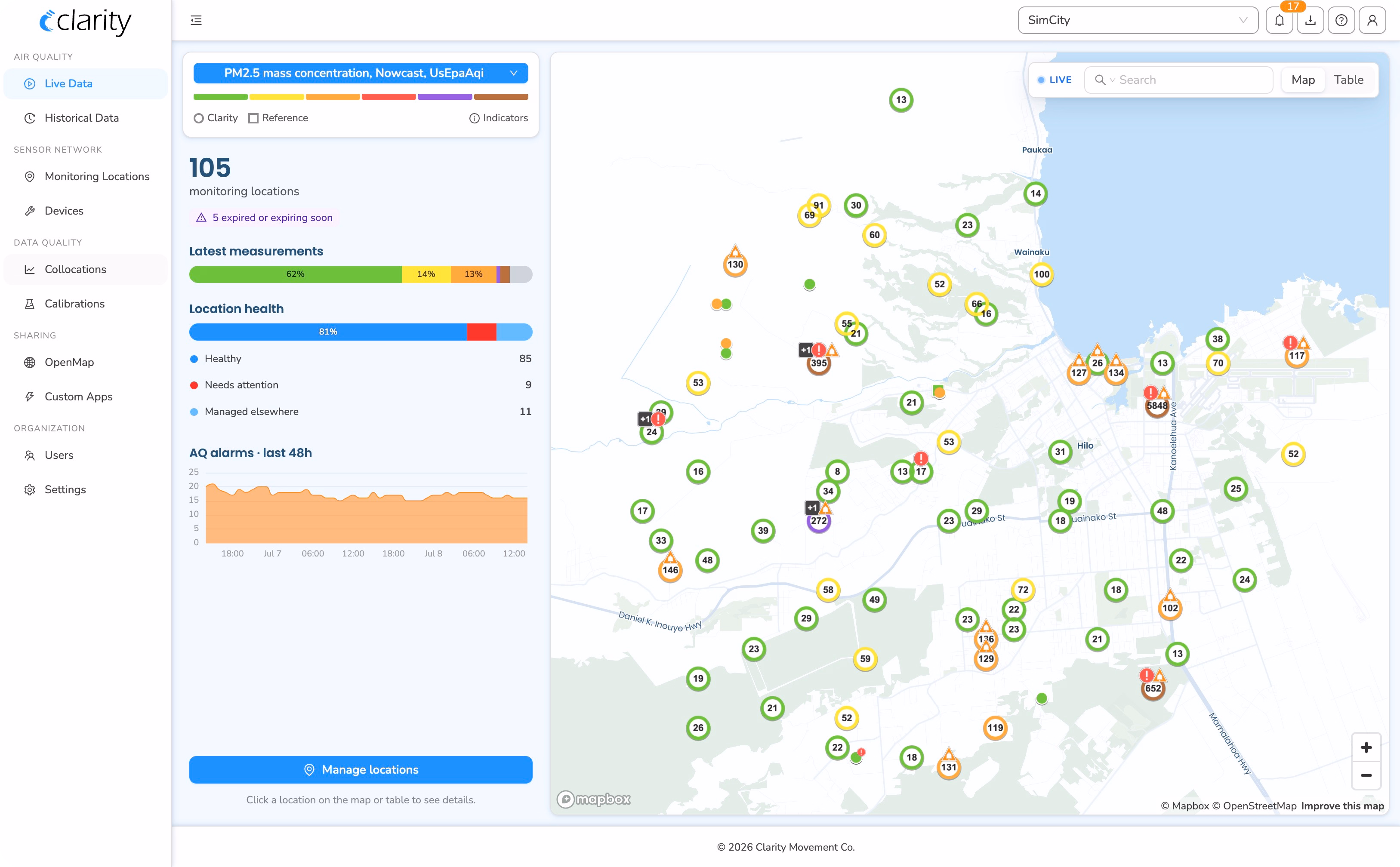The image size is (1400, 867).
Task: Open Users page
Action: tap(86, 455)
